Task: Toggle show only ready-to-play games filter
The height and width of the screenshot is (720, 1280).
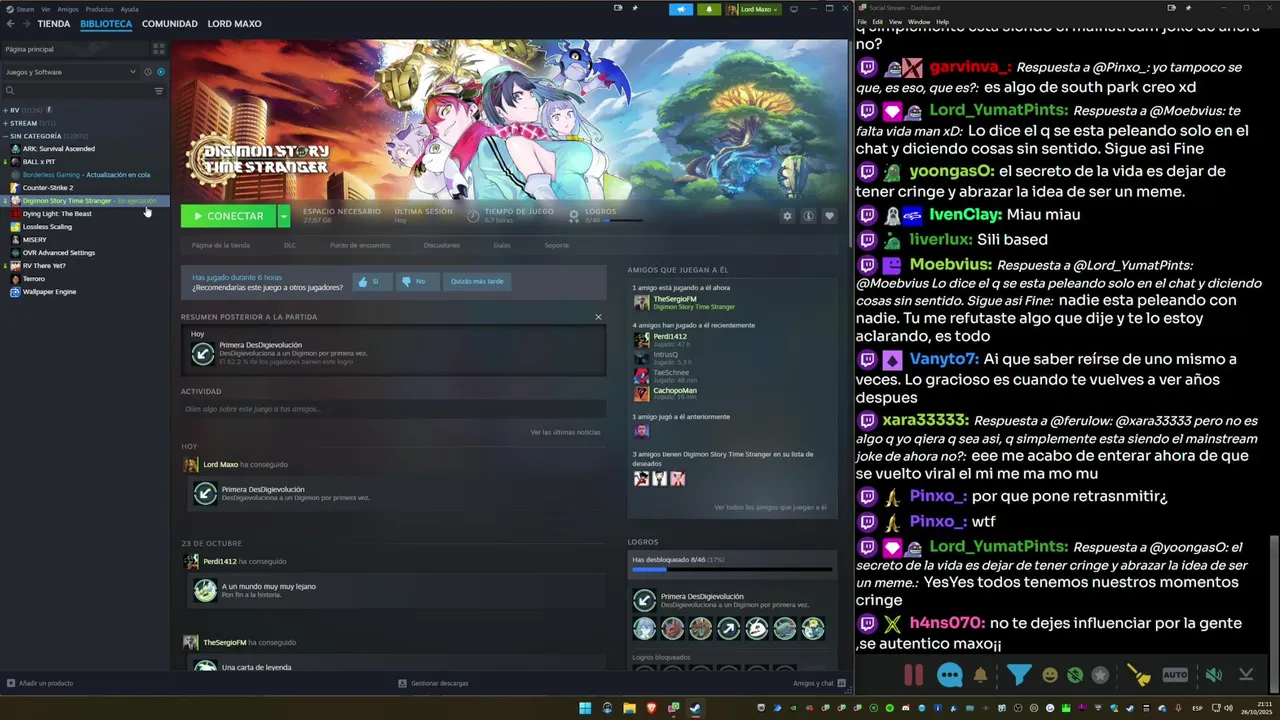Action: coord(161,72)
